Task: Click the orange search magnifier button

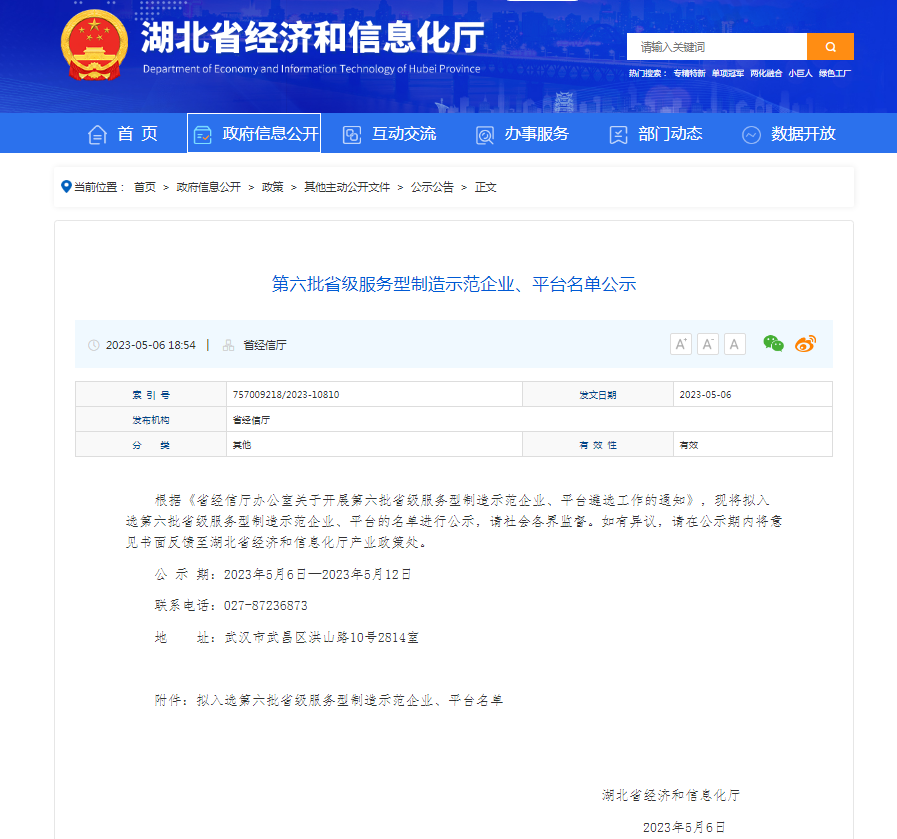Action: [x=830, y=46]
